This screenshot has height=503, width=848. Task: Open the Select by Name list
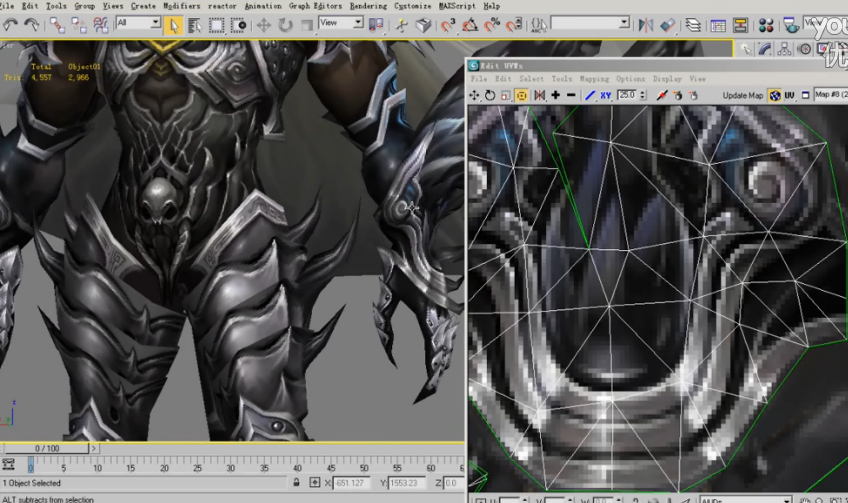(x=195, y=25)
